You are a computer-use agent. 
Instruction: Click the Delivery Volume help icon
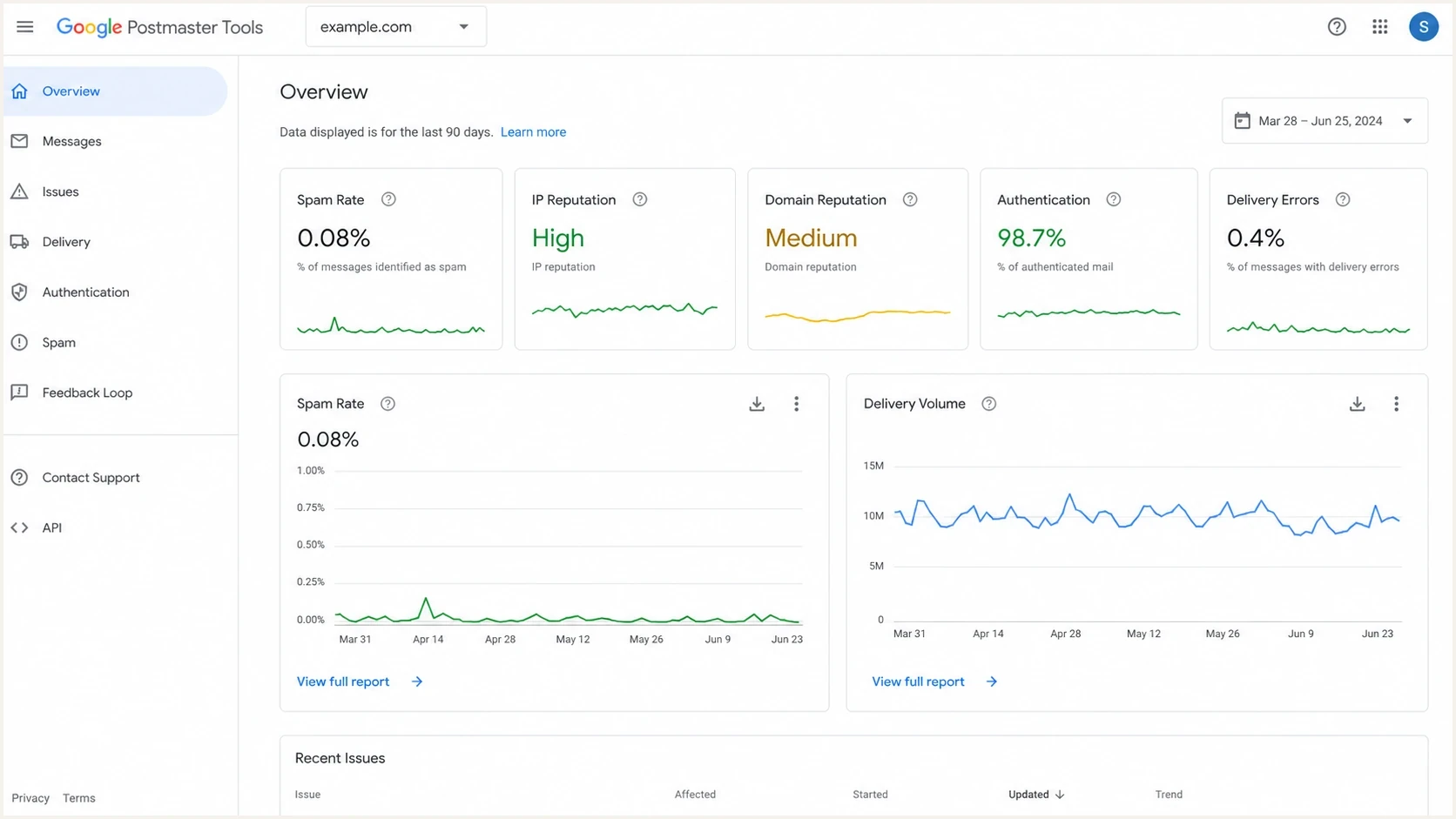(989, 404)
